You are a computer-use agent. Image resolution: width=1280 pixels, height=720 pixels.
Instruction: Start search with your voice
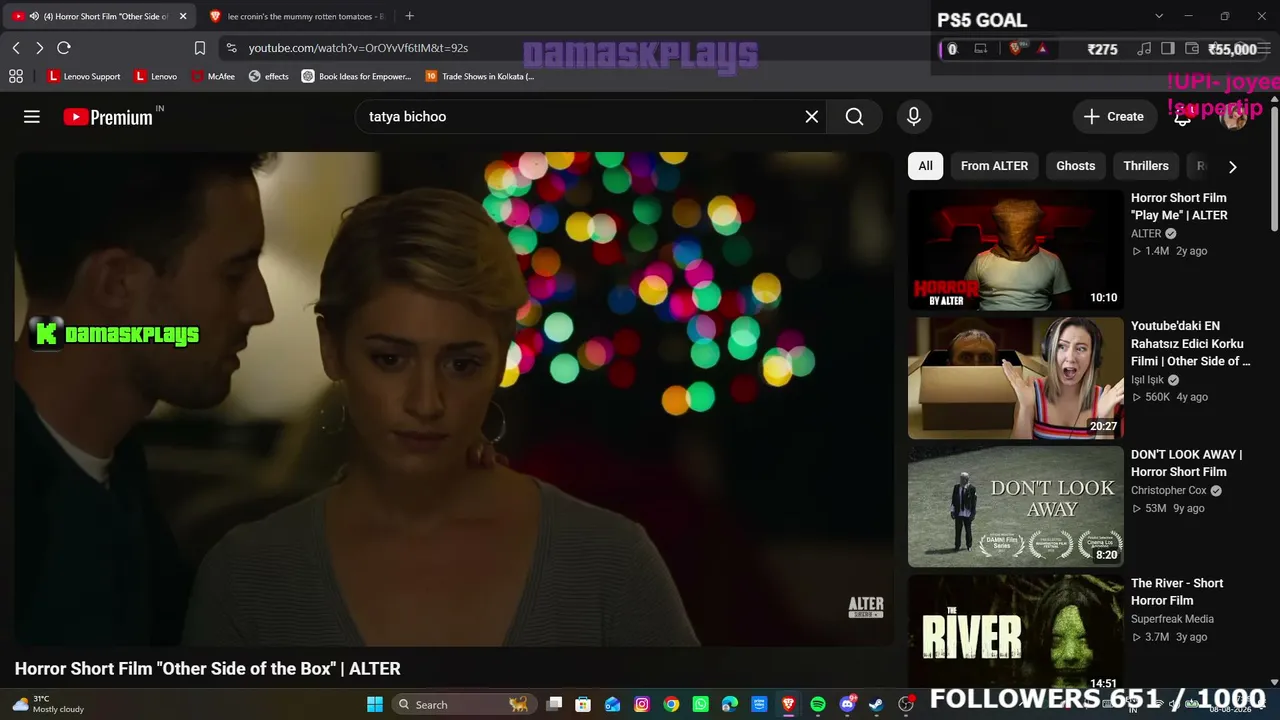[913, 117]
